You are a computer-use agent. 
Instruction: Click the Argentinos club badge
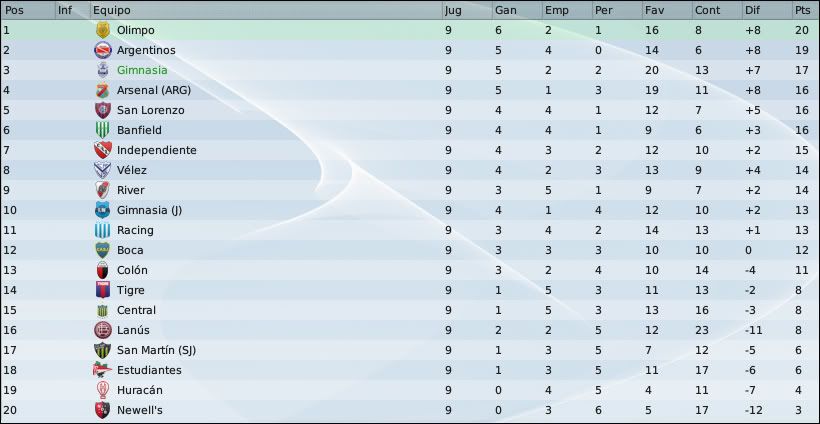pyautogui.click(x=102, y=50)
